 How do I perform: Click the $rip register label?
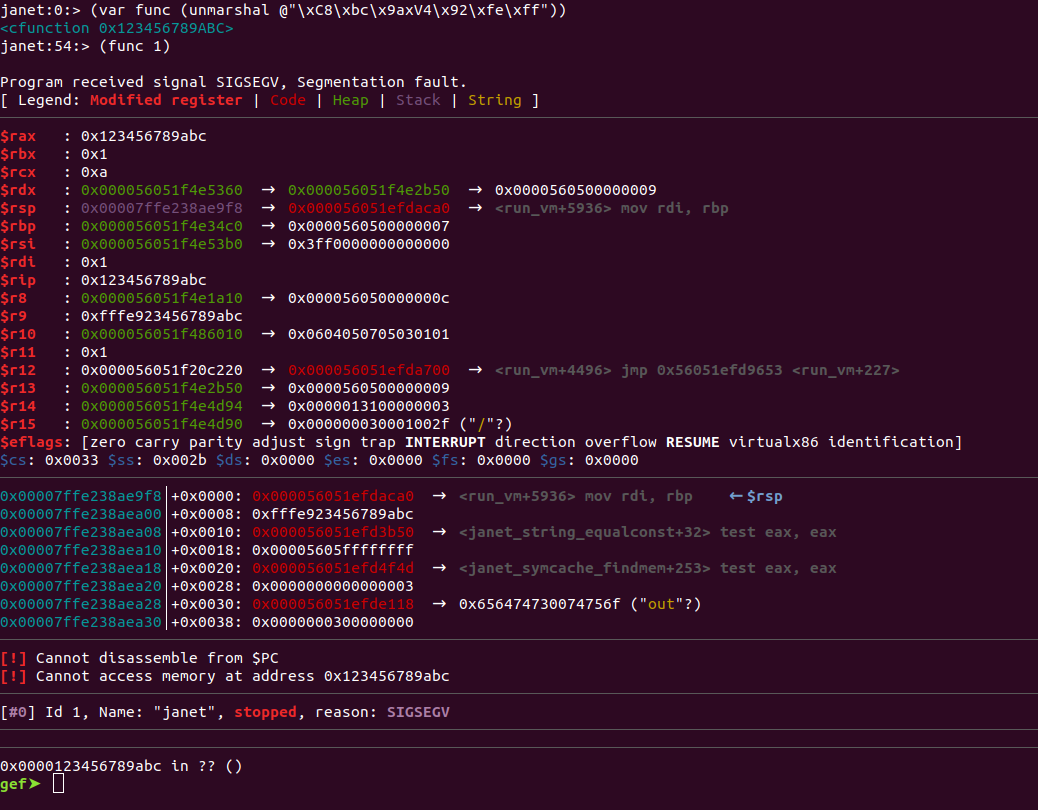pos(18,280)
